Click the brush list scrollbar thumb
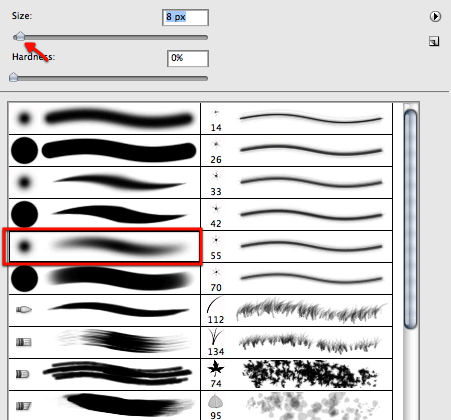Screen dimensions: 451x420 (x=410, y=219)
